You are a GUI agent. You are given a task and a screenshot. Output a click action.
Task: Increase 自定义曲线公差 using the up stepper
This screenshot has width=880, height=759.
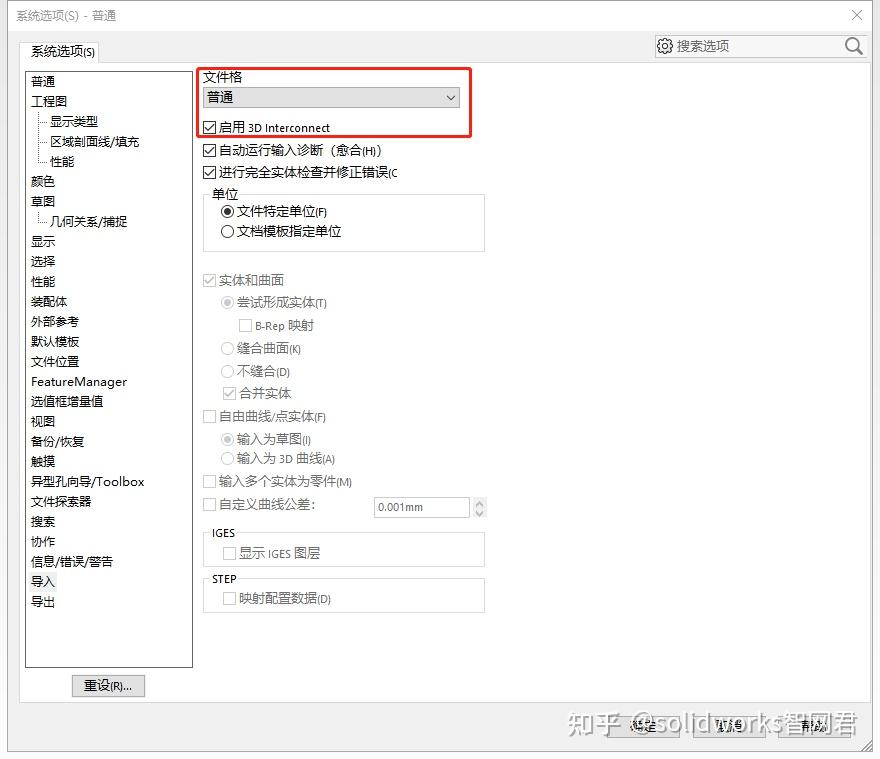pos(479,502)
